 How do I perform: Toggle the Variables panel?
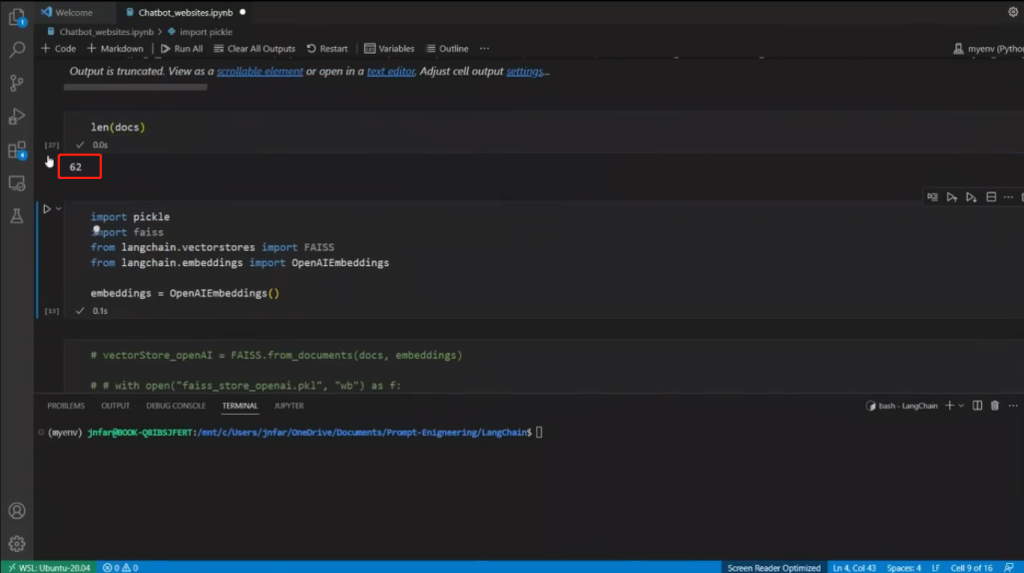click(389, 49)
